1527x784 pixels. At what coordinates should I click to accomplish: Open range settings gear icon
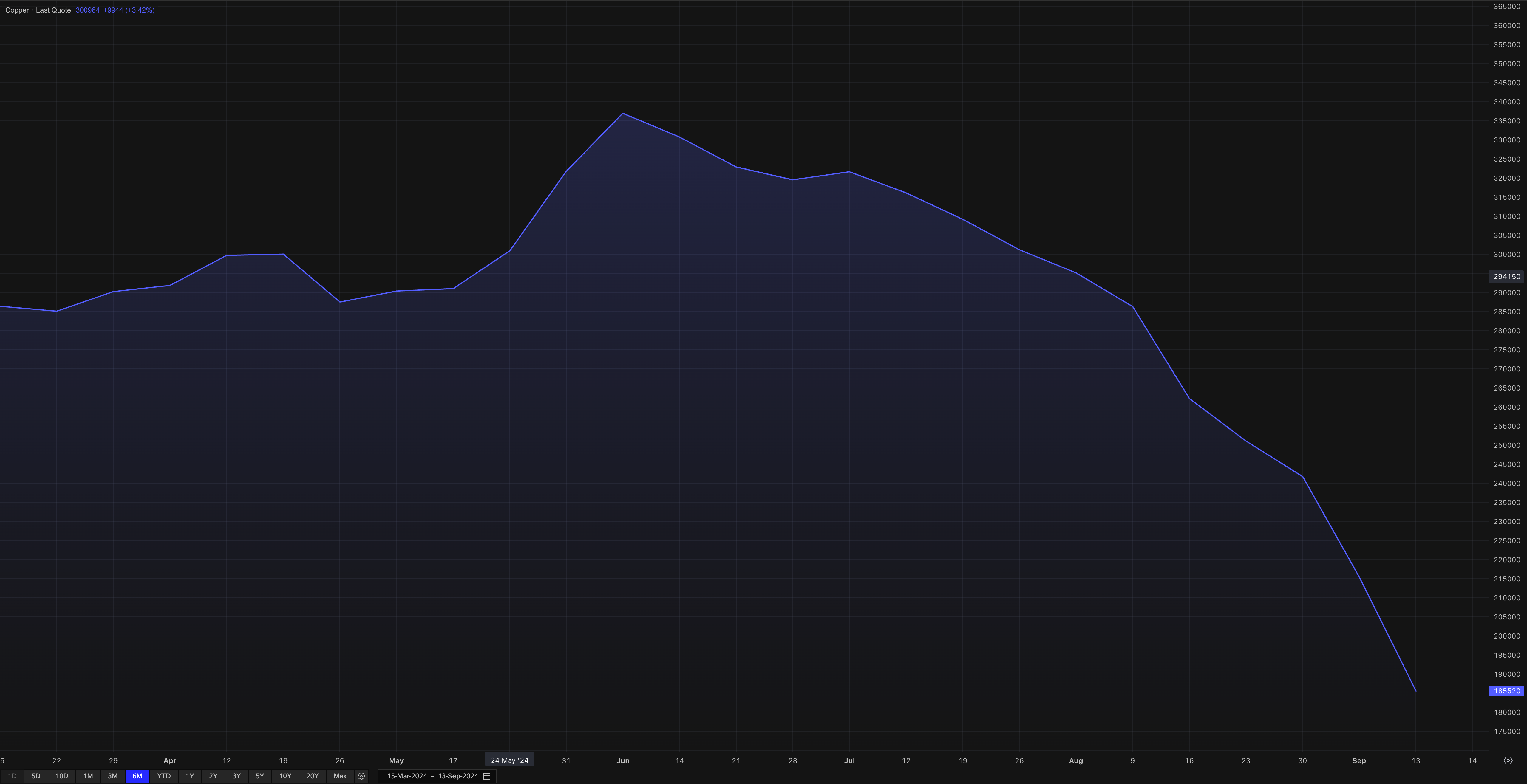(361, 776)
